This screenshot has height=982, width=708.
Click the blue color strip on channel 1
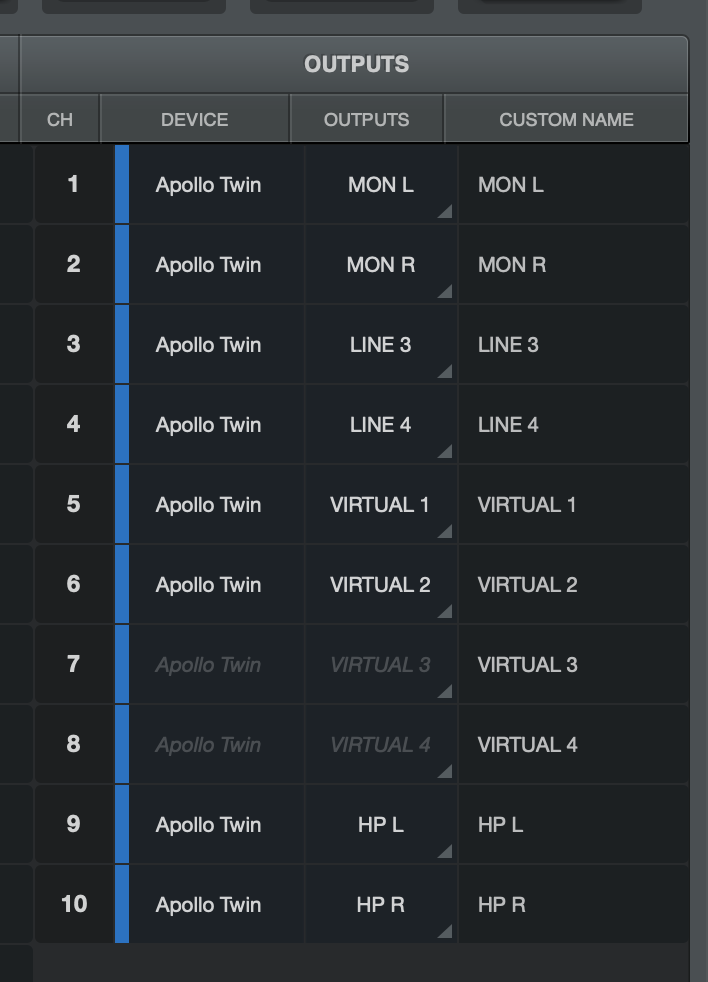point(122,185)
